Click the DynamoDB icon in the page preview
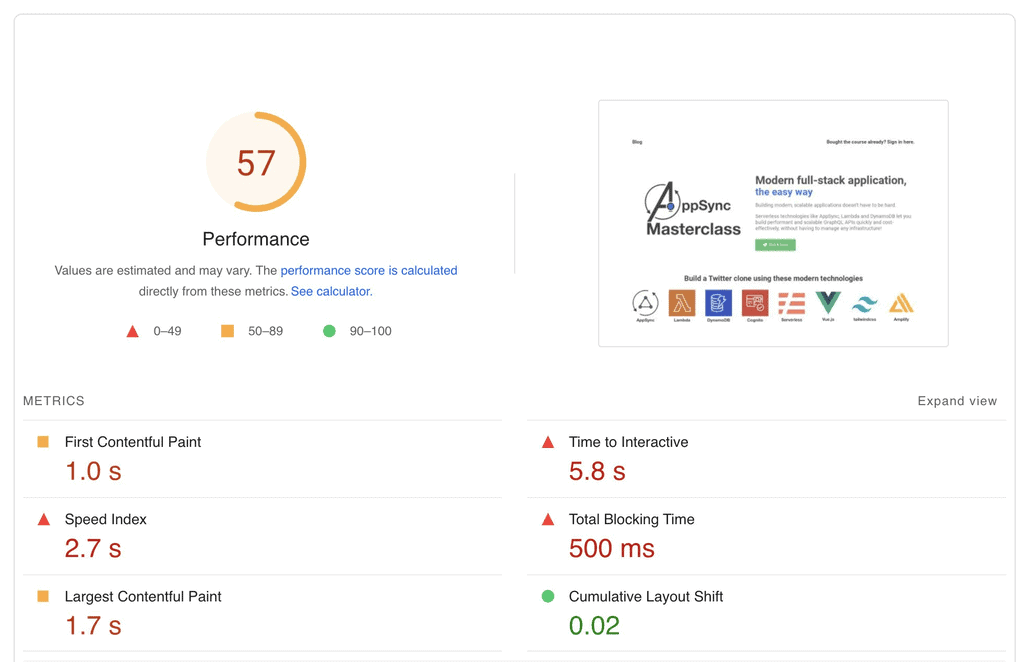Image resolution: width=1024 pixels, height=662 pixels. coord(718,303)
